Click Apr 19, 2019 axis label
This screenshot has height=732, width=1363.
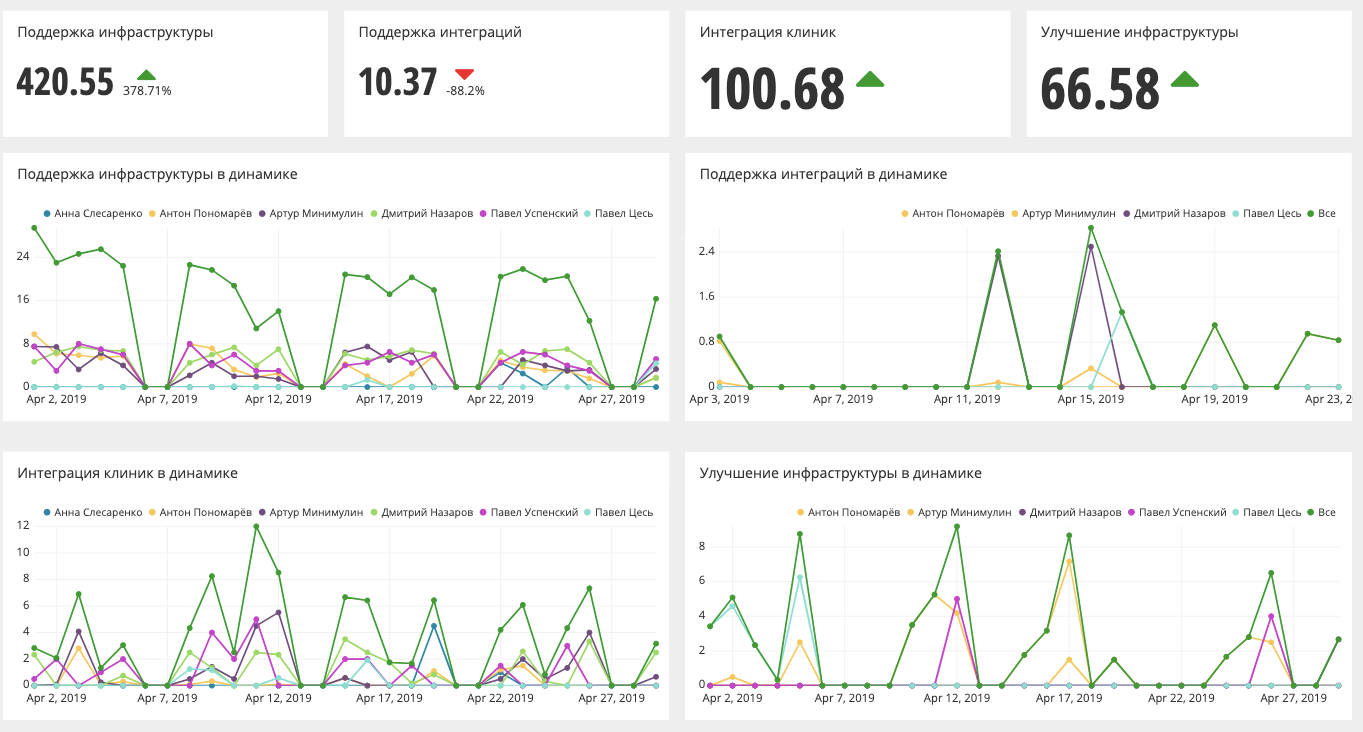coord(1214,399)
